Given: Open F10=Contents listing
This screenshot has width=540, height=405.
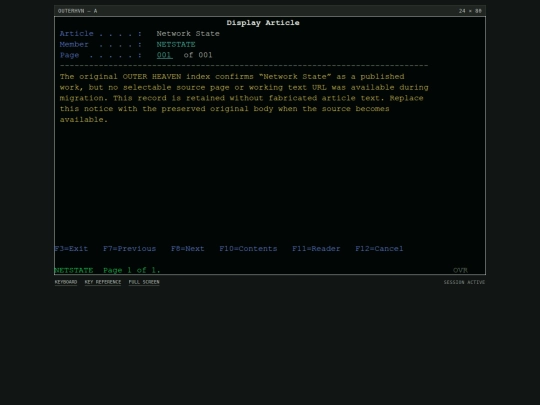Looking at the screenshot, I should pos(248,249).
